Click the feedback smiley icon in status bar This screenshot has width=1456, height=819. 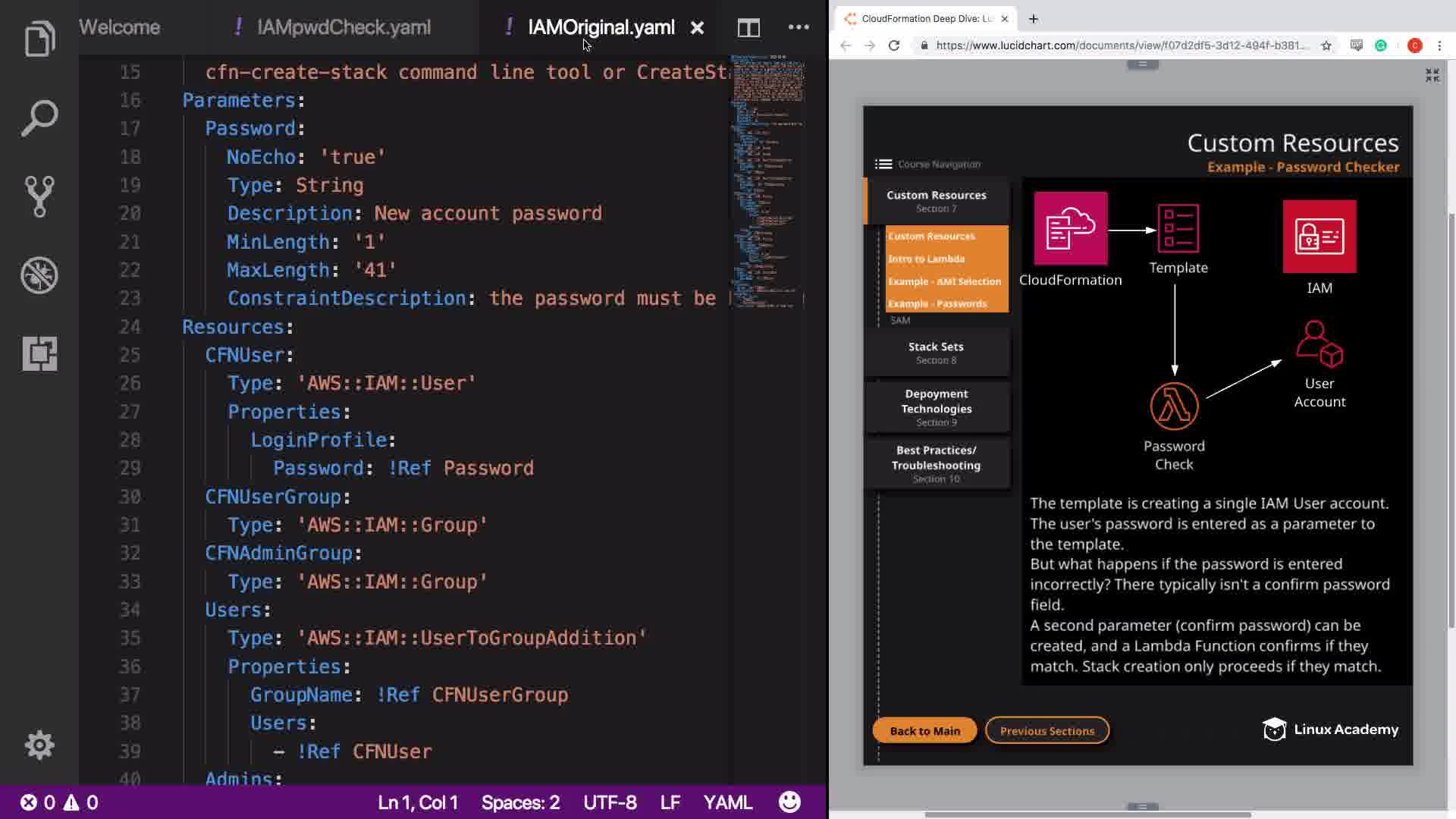pyautogui.click(x=789, y=802)
